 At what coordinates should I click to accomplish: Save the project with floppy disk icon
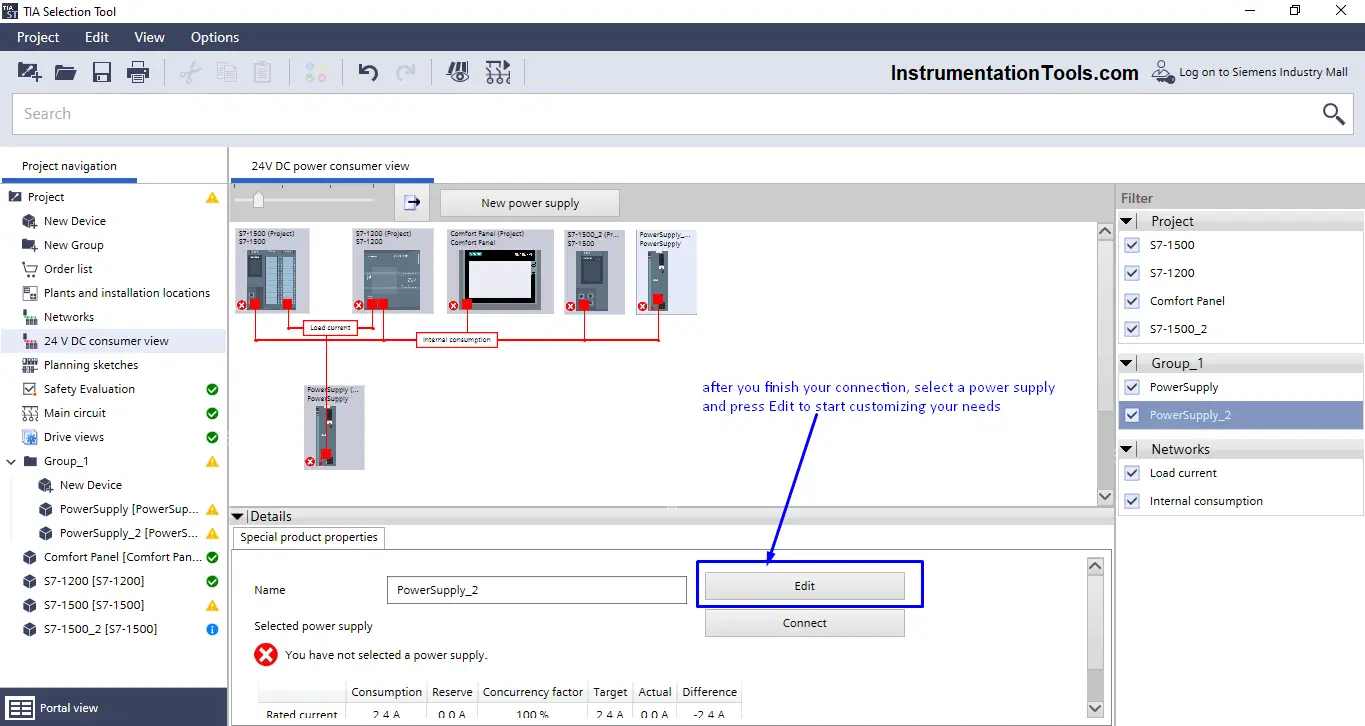102,72
